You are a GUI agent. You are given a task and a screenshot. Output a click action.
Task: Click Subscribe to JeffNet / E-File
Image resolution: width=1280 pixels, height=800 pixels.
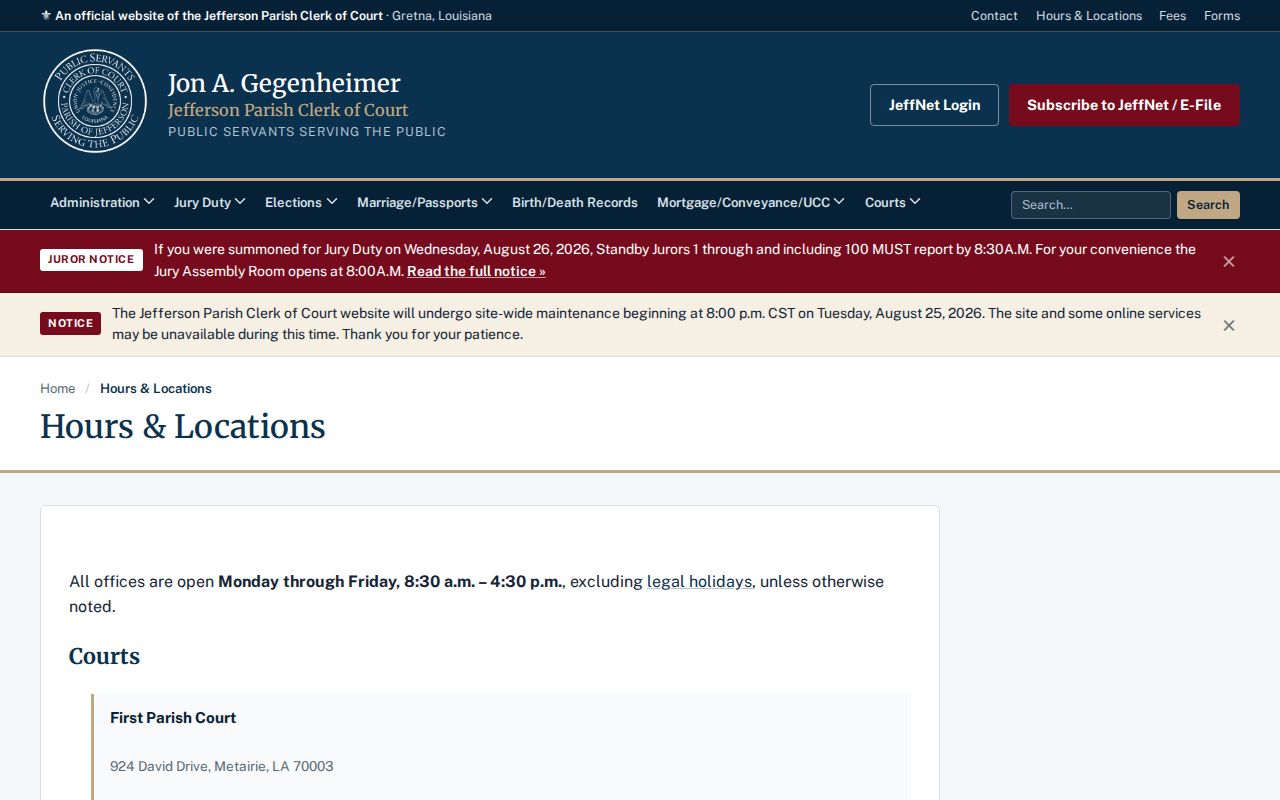pos(1124,105)
